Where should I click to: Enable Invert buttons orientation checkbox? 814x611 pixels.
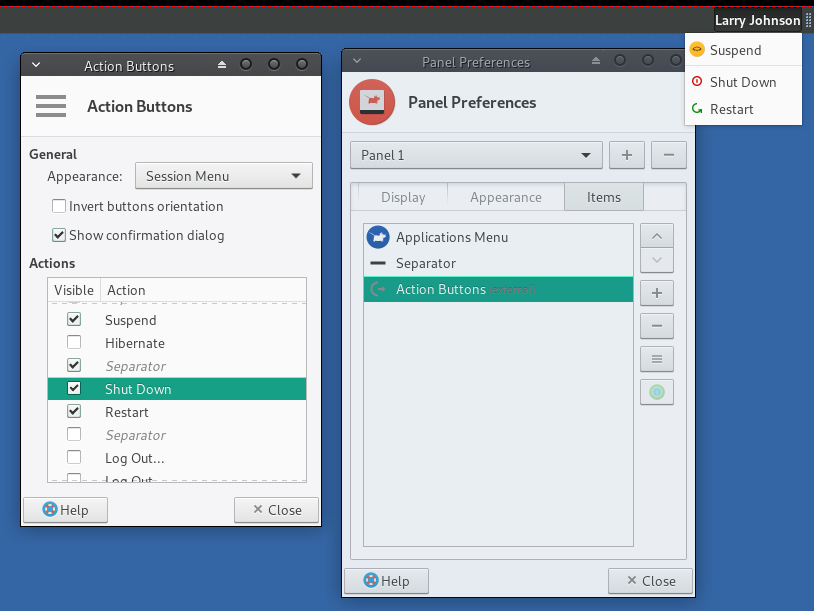59,206
